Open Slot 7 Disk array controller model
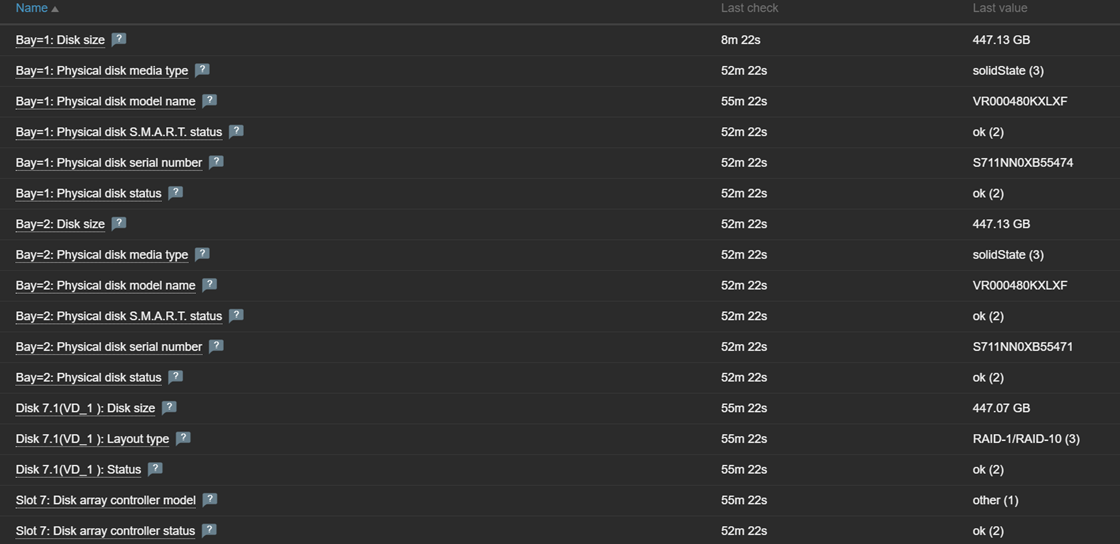Screen dimensions: 1120x544 [105, 500]
